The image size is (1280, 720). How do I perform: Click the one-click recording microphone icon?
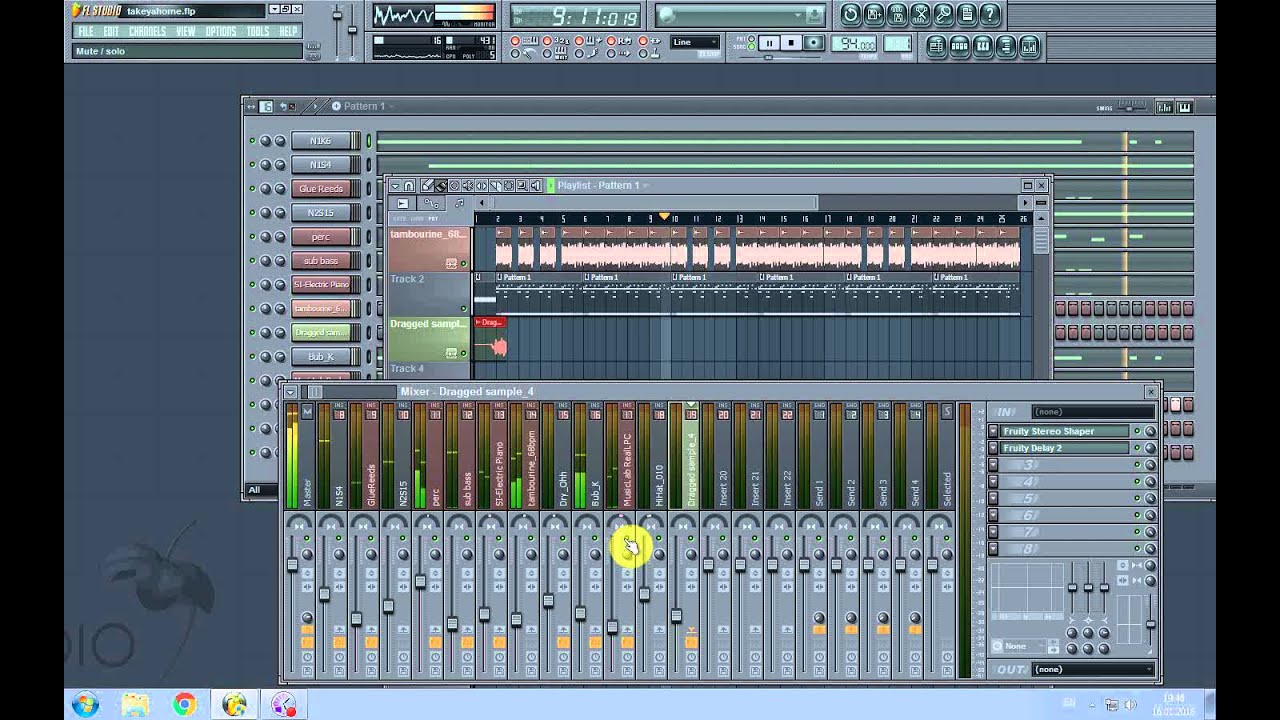pyautogui.click(x=943, y=14)
